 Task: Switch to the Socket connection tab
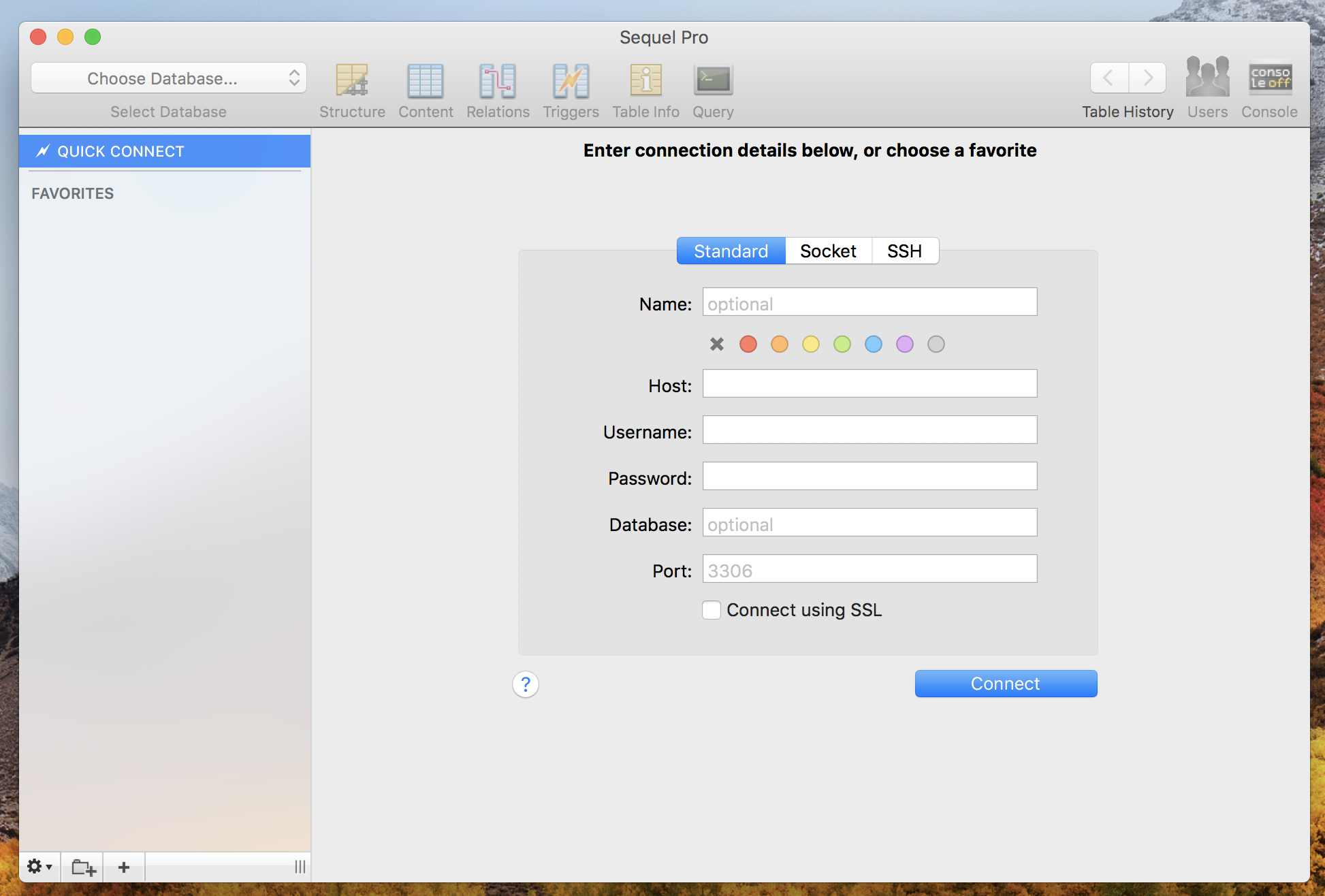(x=828, y=251)
